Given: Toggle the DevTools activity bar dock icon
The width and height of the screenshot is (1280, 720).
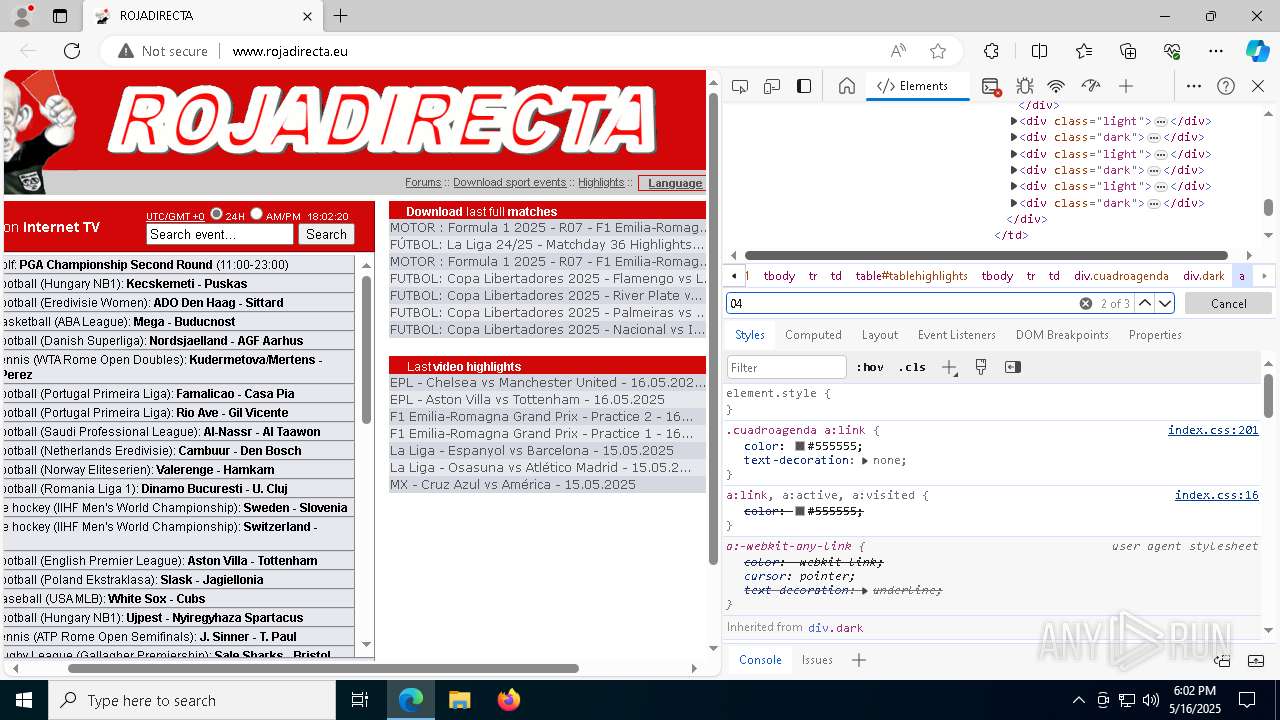Looking at the screenshot, I should point(804,86).
